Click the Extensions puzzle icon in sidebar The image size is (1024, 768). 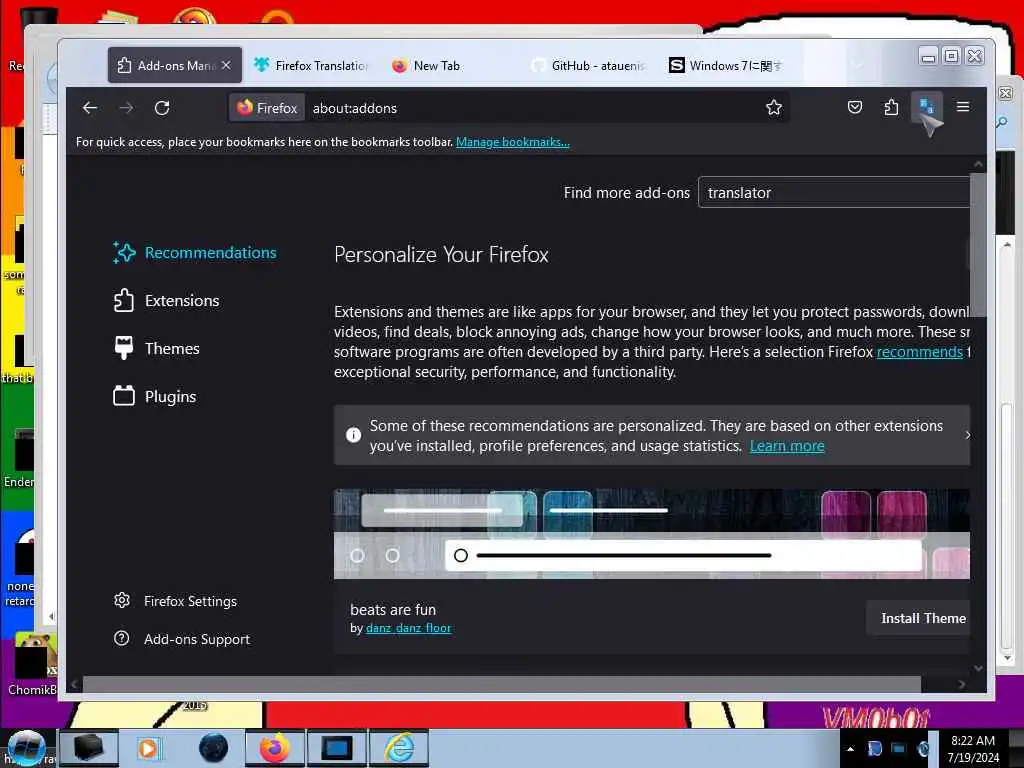(123, 300)
